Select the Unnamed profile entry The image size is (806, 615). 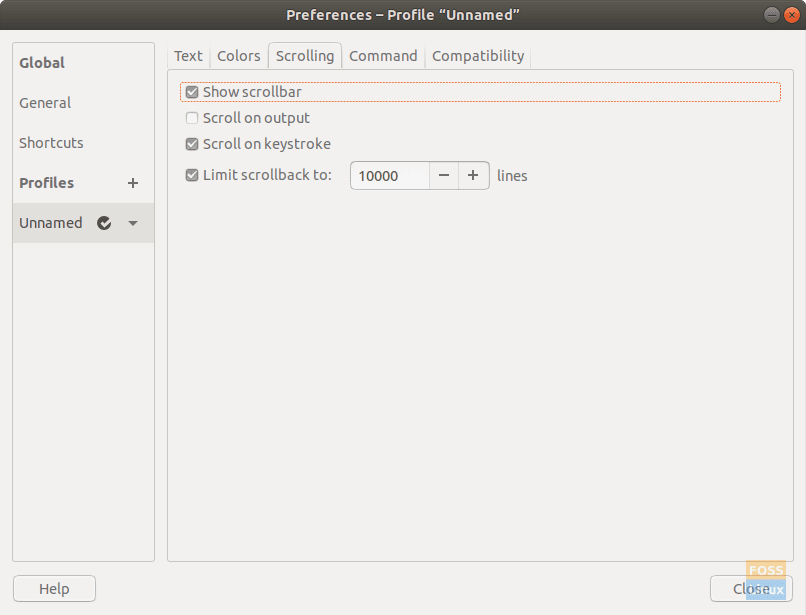click(x=51, y=223)
